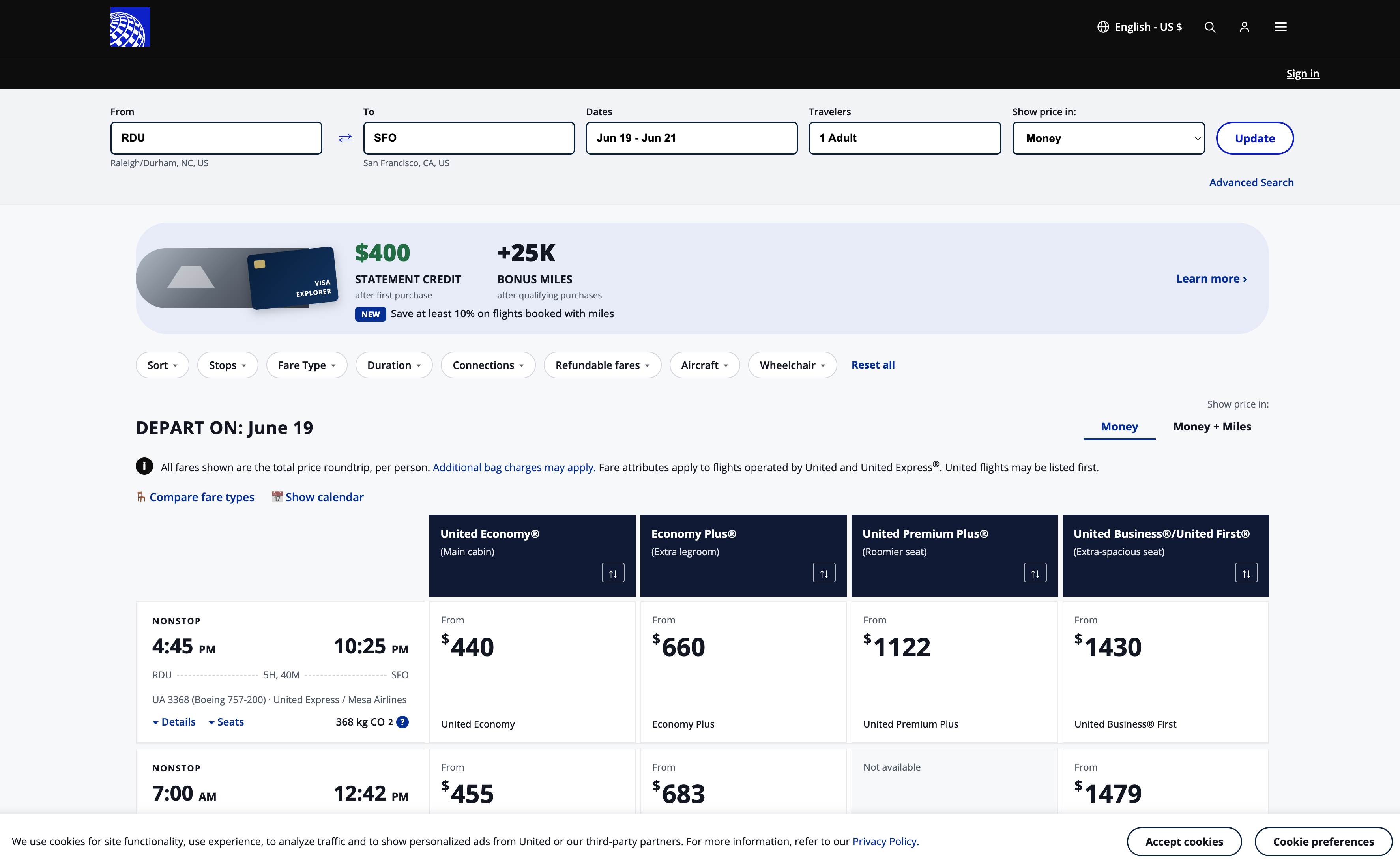The width and height of the screenshot is (1400, 861).
Task: Click Show calendar link
Action: tap(324, 497)
